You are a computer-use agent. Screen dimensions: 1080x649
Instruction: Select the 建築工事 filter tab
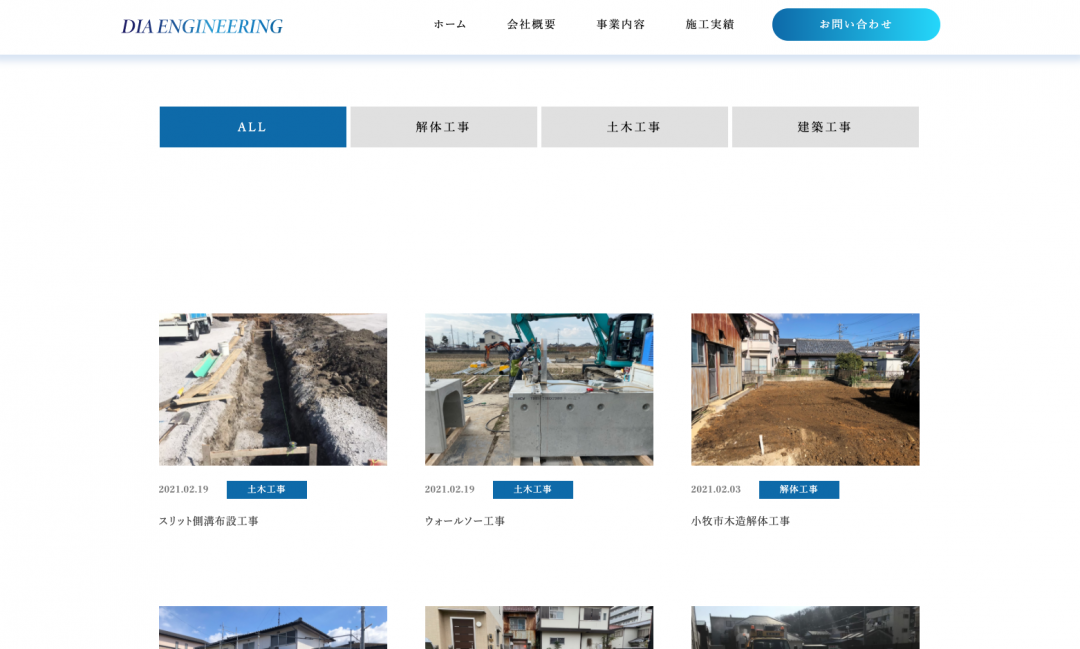[x=825, y=127]
